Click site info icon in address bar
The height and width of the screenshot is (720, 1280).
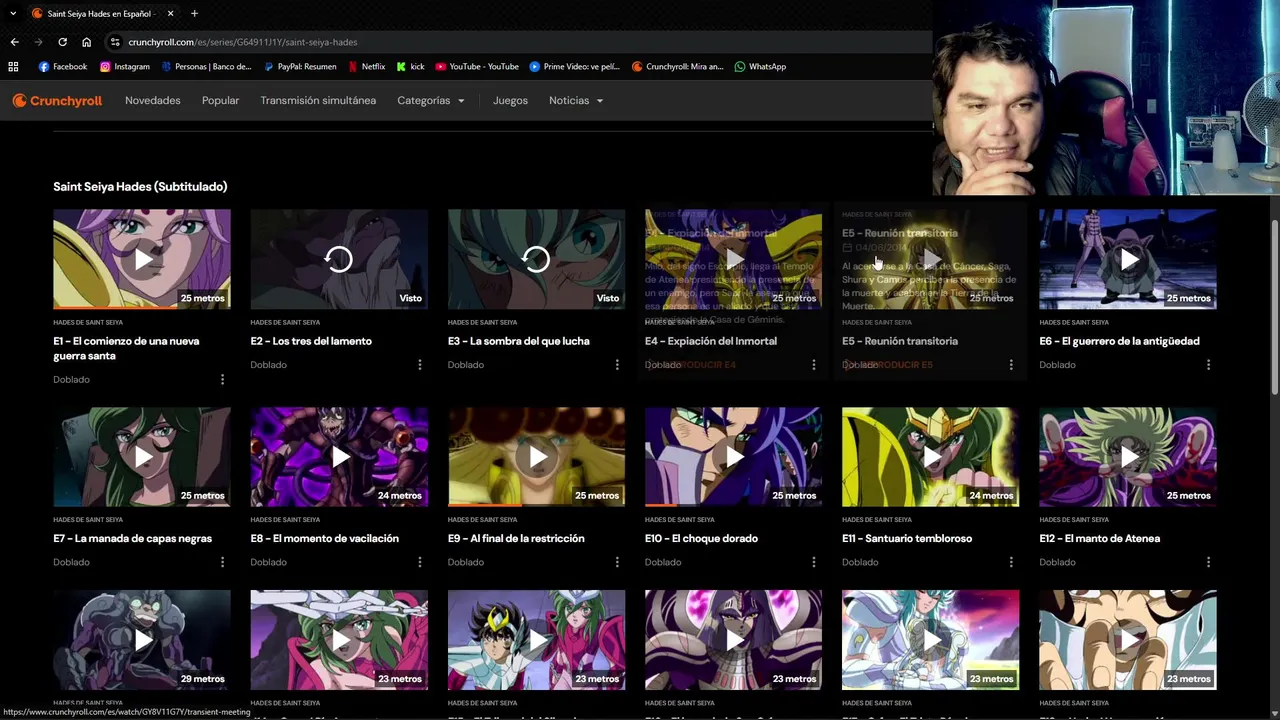coord(115,42)
